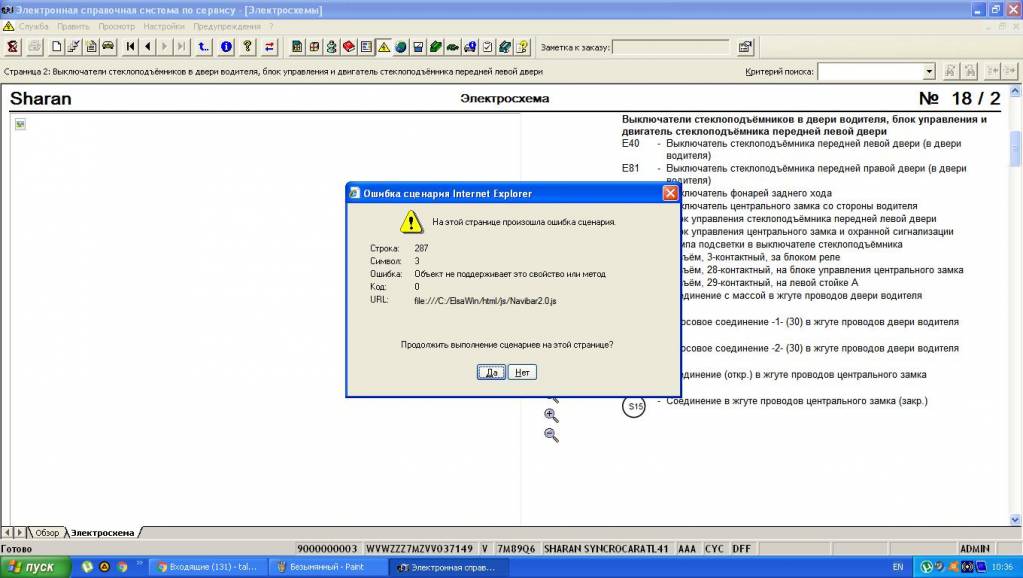This screenshot has width=1023, height=578.
Task: Open the Настройки menu
Action: coord(163,26)
